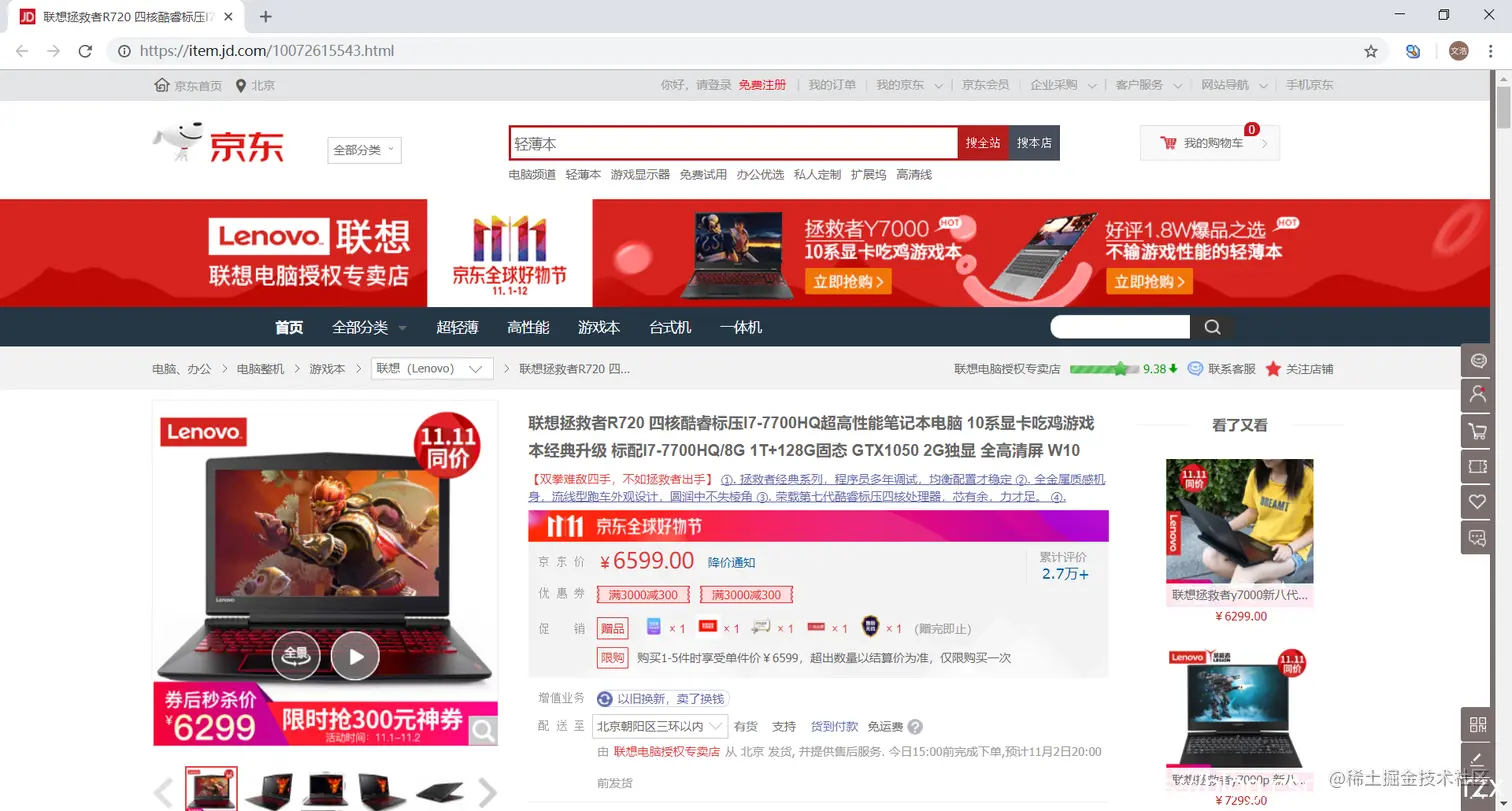Open the profile icon on the right sidebar

(1478, 395)
